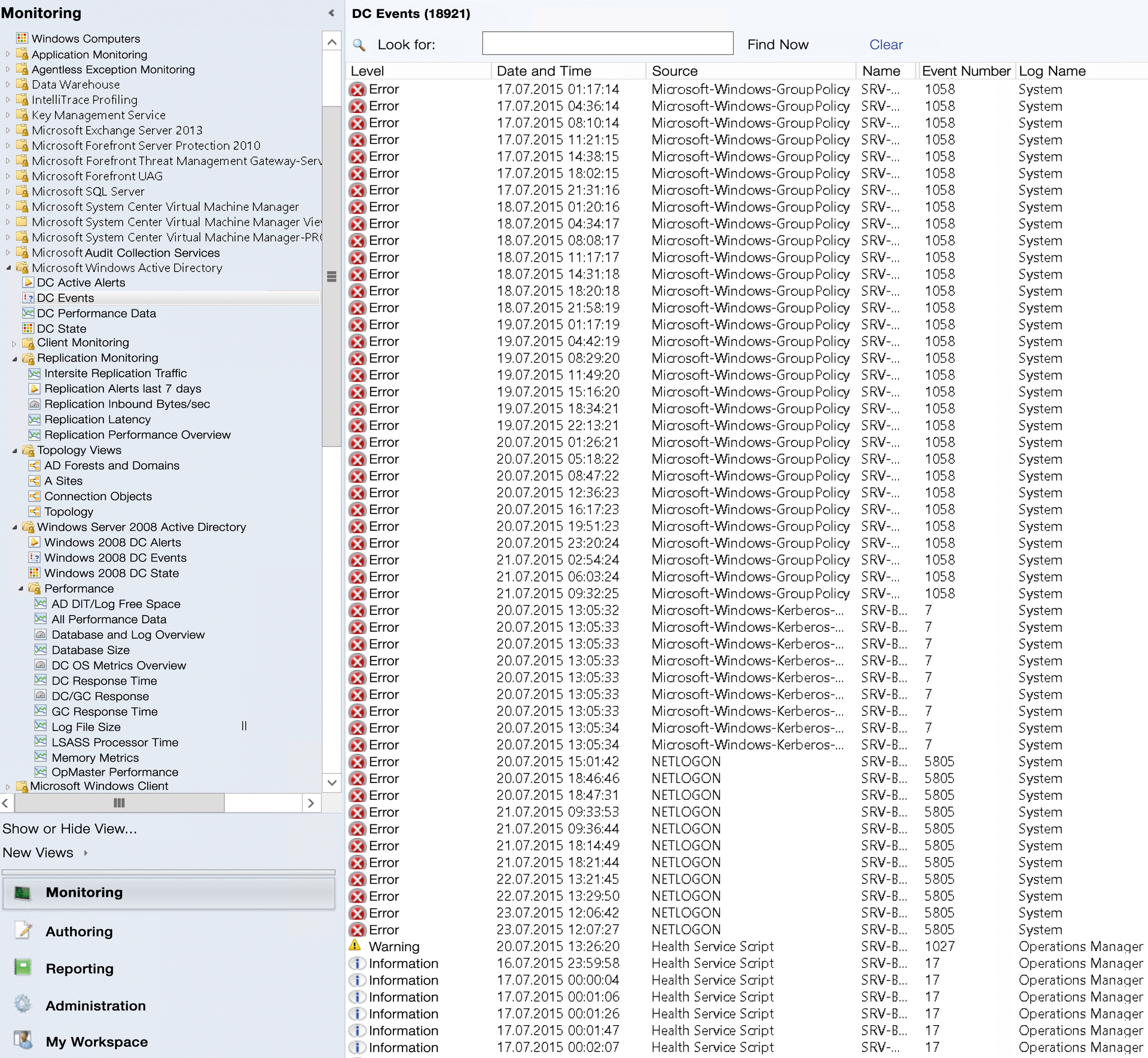
Task: Open the Replication Latency graph view
Action: click(97, 419)
